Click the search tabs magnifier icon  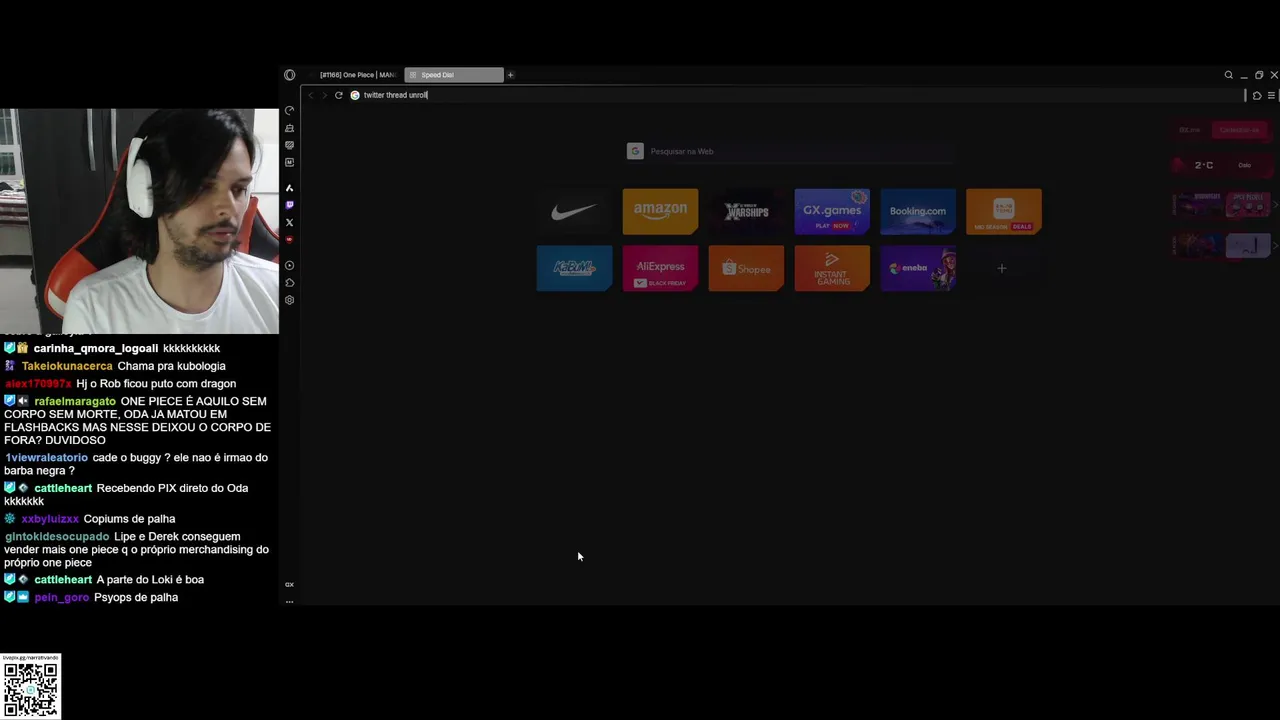coord(1229,75)
